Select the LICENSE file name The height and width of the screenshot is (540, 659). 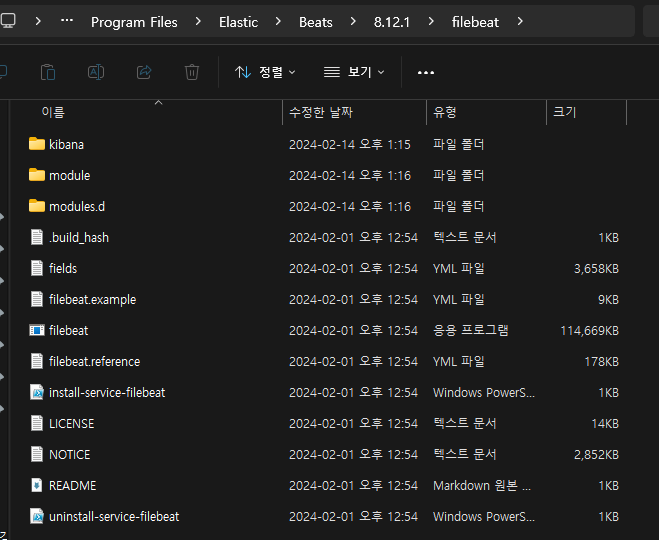71,424
